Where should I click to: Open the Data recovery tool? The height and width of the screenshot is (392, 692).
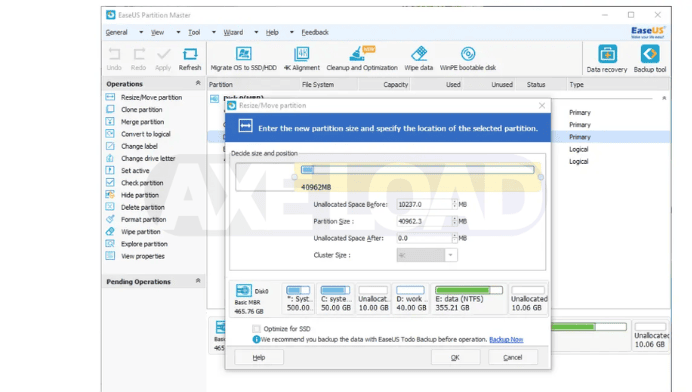[x=607, y=59]
